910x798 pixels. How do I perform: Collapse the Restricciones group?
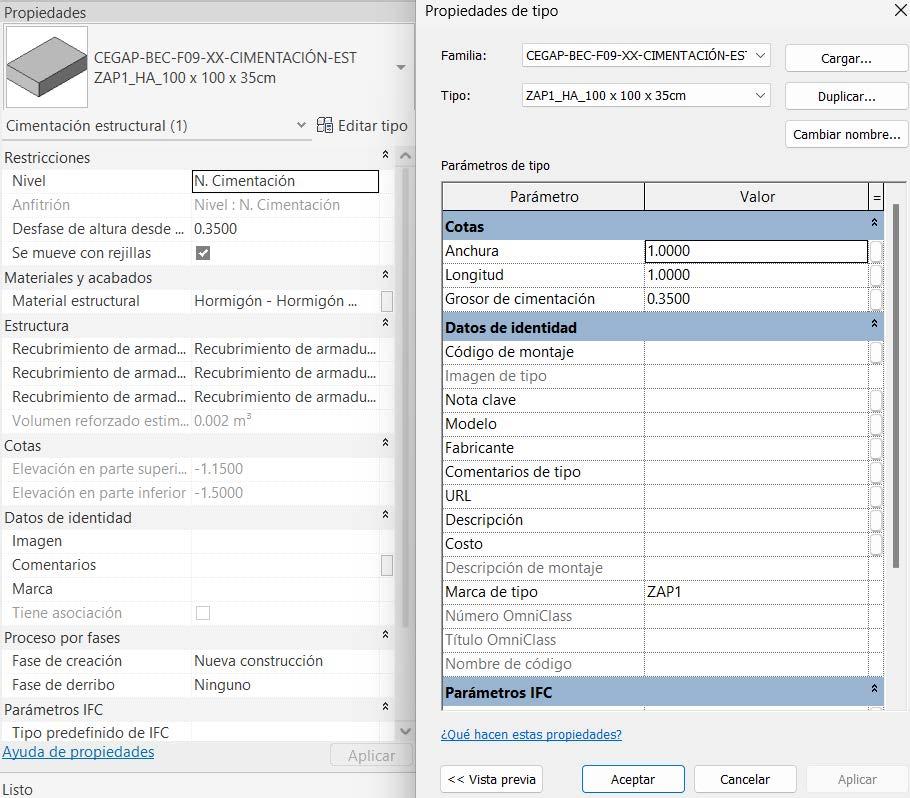(385, 154)
